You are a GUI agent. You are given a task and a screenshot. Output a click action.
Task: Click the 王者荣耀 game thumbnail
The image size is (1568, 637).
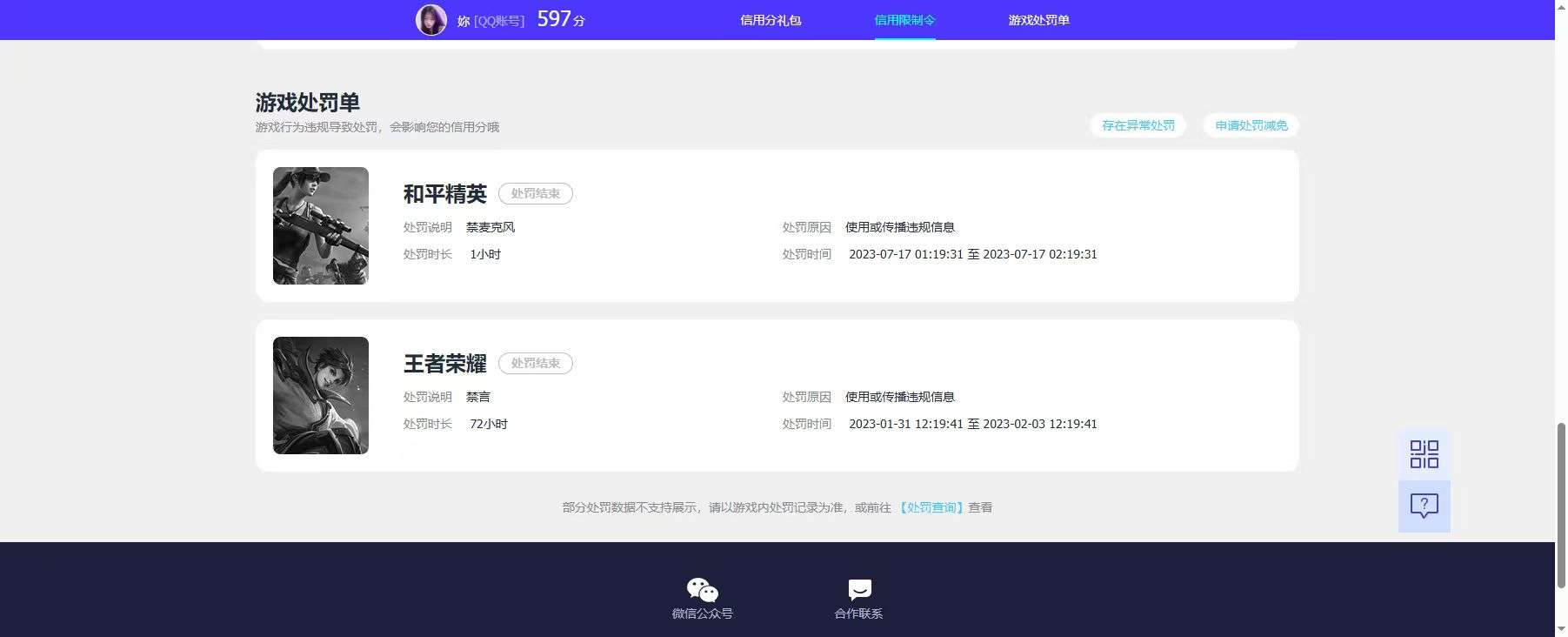pos(321,395)
